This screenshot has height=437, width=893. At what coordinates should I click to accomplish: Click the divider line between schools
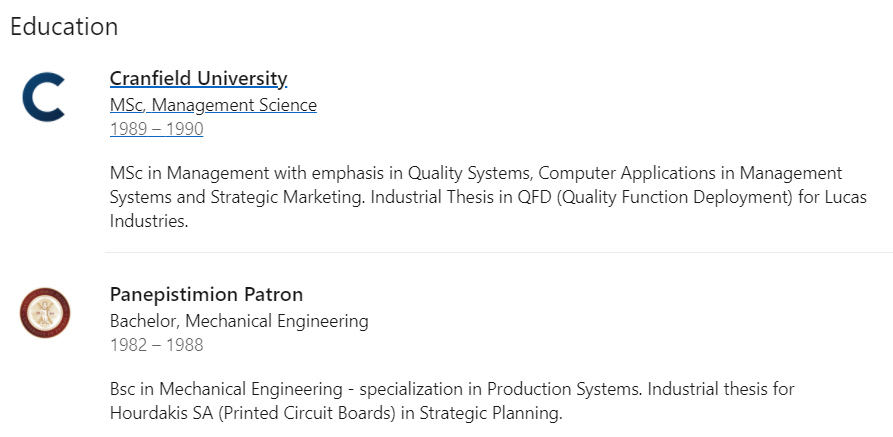pos(498,252)
